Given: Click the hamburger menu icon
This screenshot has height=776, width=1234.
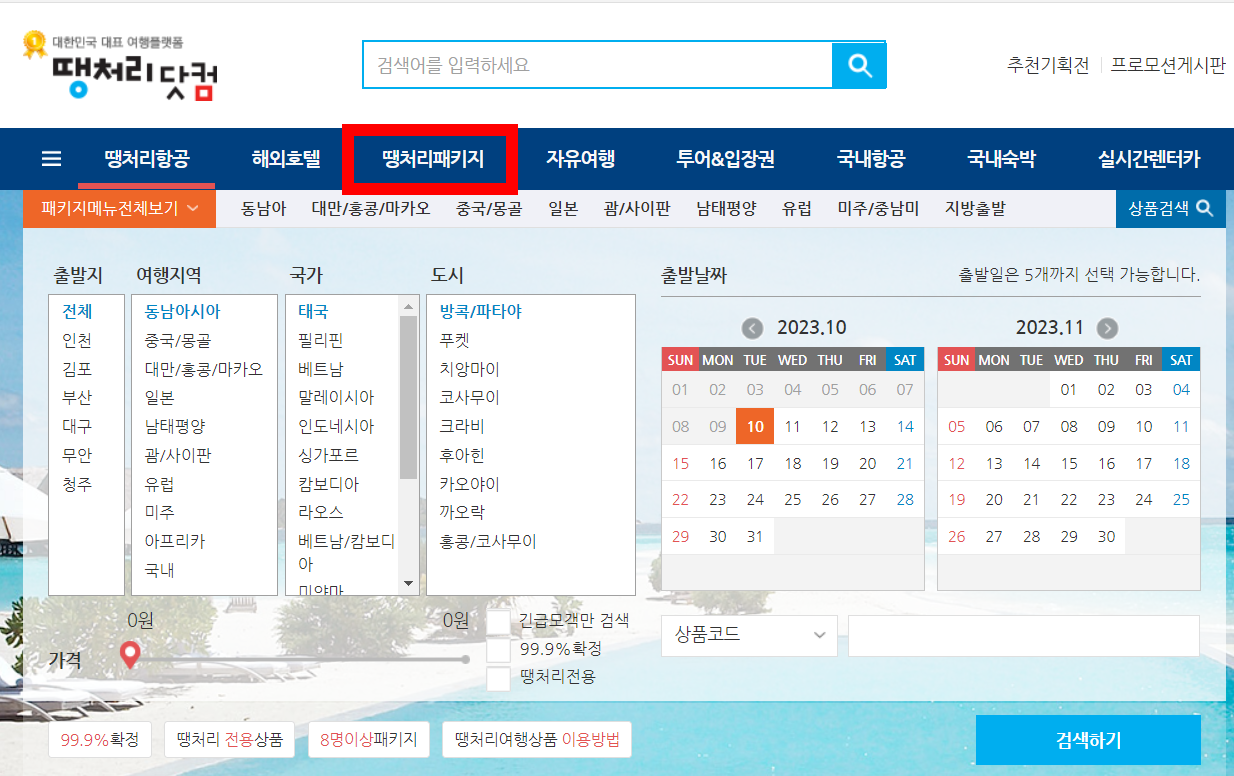Looking at the screenshot, I should point(50,158).
